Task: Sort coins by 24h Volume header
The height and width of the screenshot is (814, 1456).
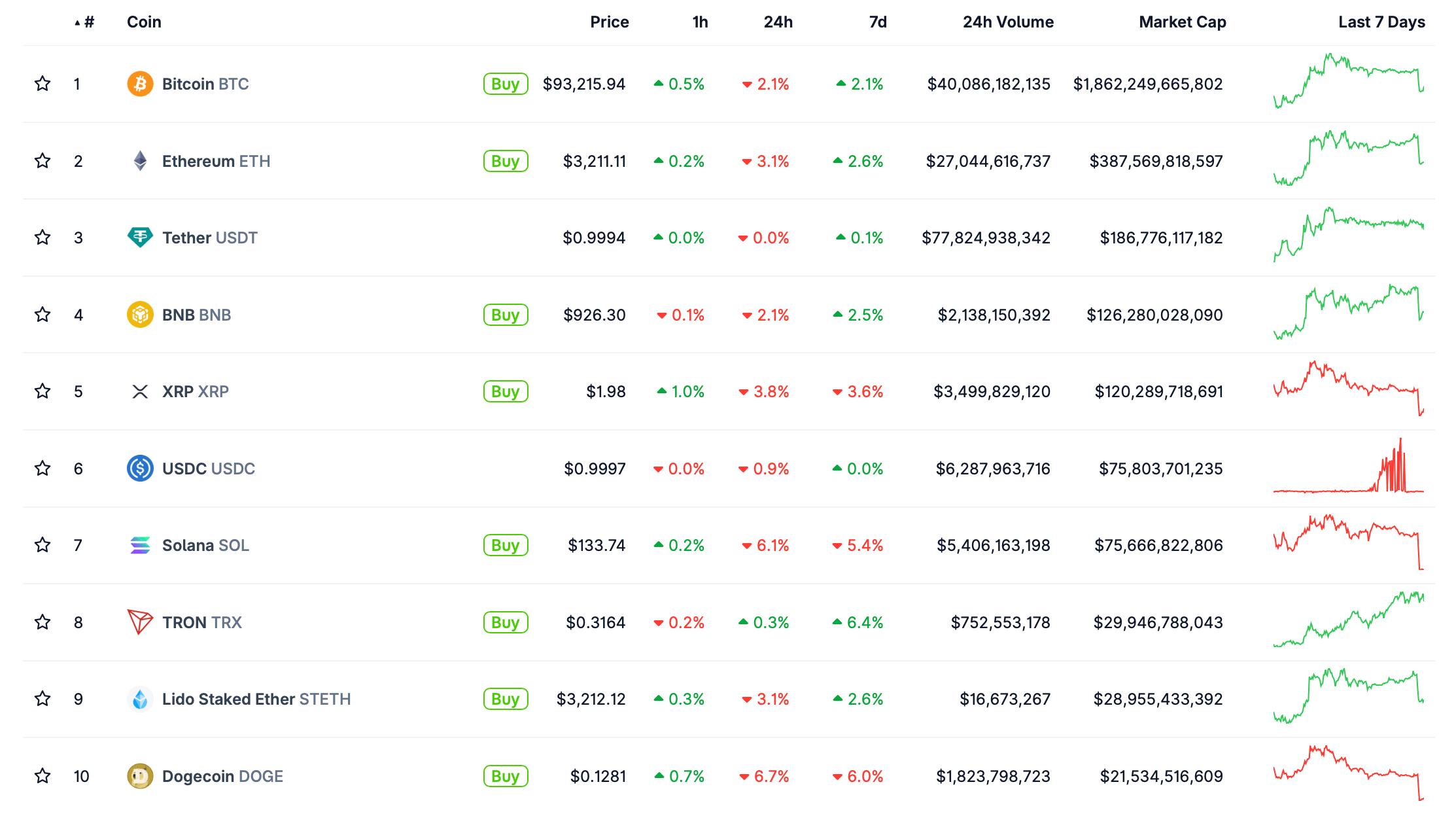Action: [1008, 22]
